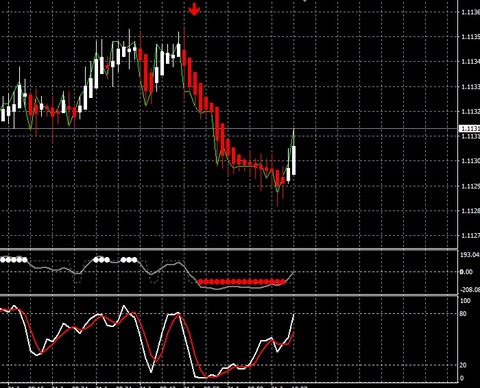Viewport: 480px width, 388px height.
Task: Click the 100 level on stochastic scale
Action: (x=465, y=301)
